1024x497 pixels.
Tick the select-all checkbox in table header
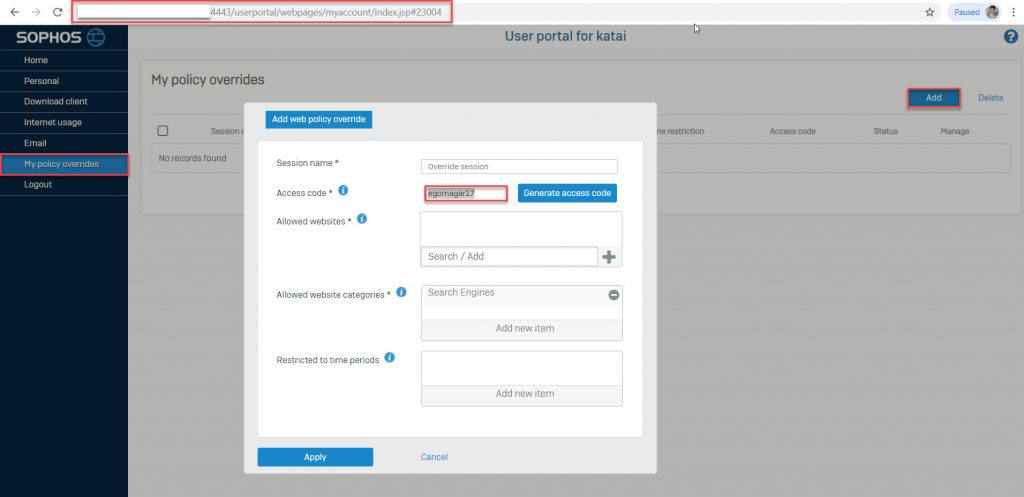tap(163, 131)
